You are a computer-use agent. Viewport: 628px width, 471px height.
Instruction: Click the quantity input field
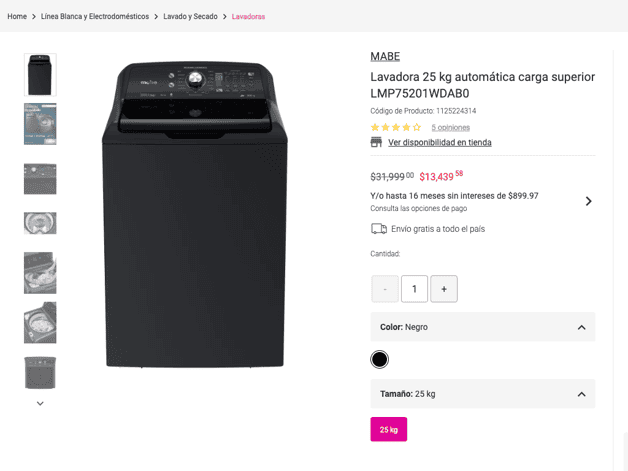coord(414,289)
